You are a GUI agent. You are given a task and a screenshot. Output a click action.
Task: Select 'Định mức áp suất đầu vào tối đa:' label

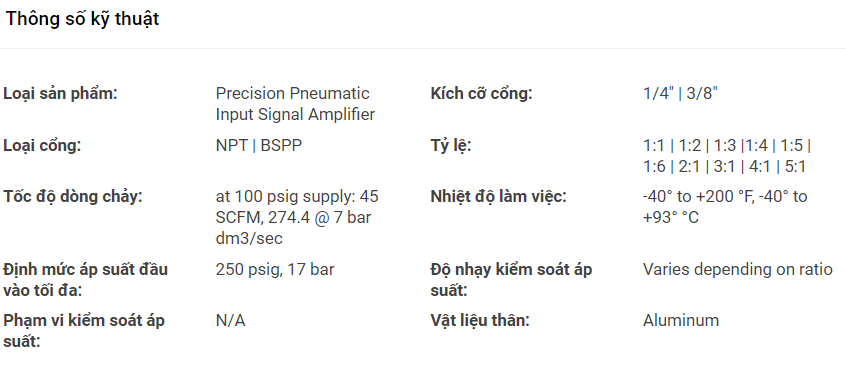point(85,279)
